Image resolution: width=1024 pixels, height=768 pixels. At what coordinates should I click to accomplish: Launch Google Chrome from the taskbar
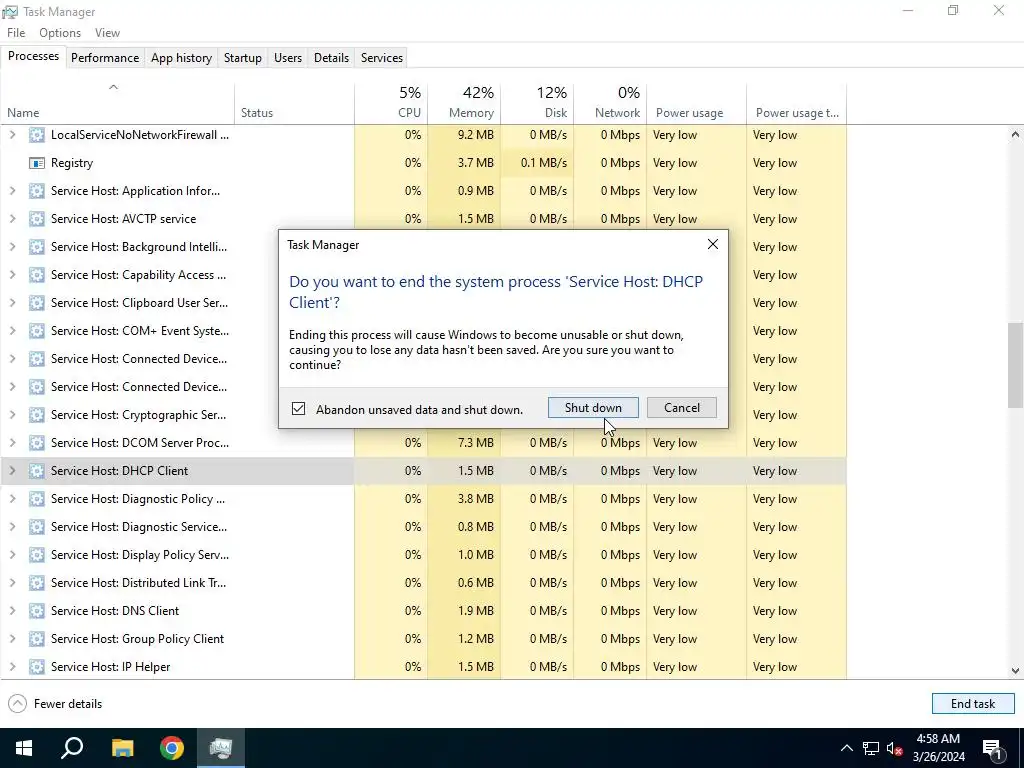pyautogui.click(x=172, y=748)
